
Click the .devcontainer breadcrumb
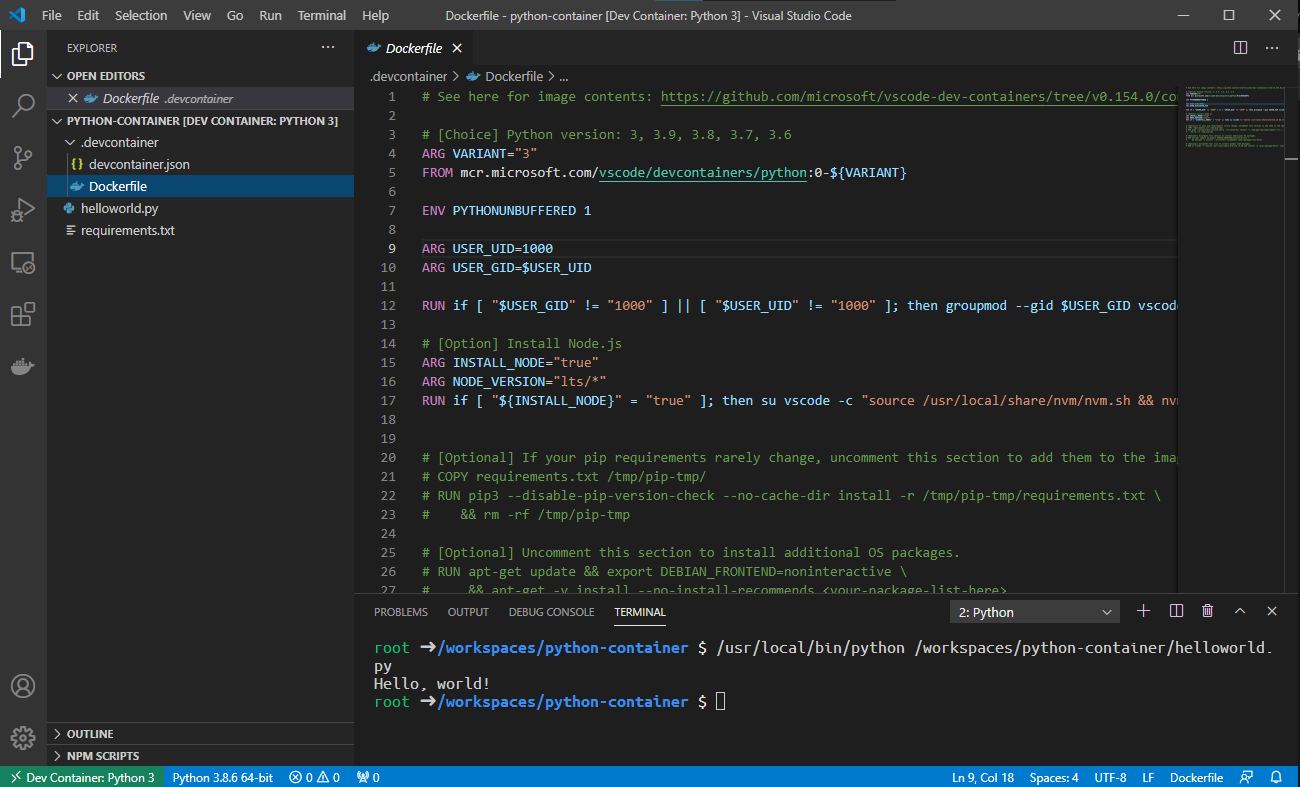(x=408, y=76)
